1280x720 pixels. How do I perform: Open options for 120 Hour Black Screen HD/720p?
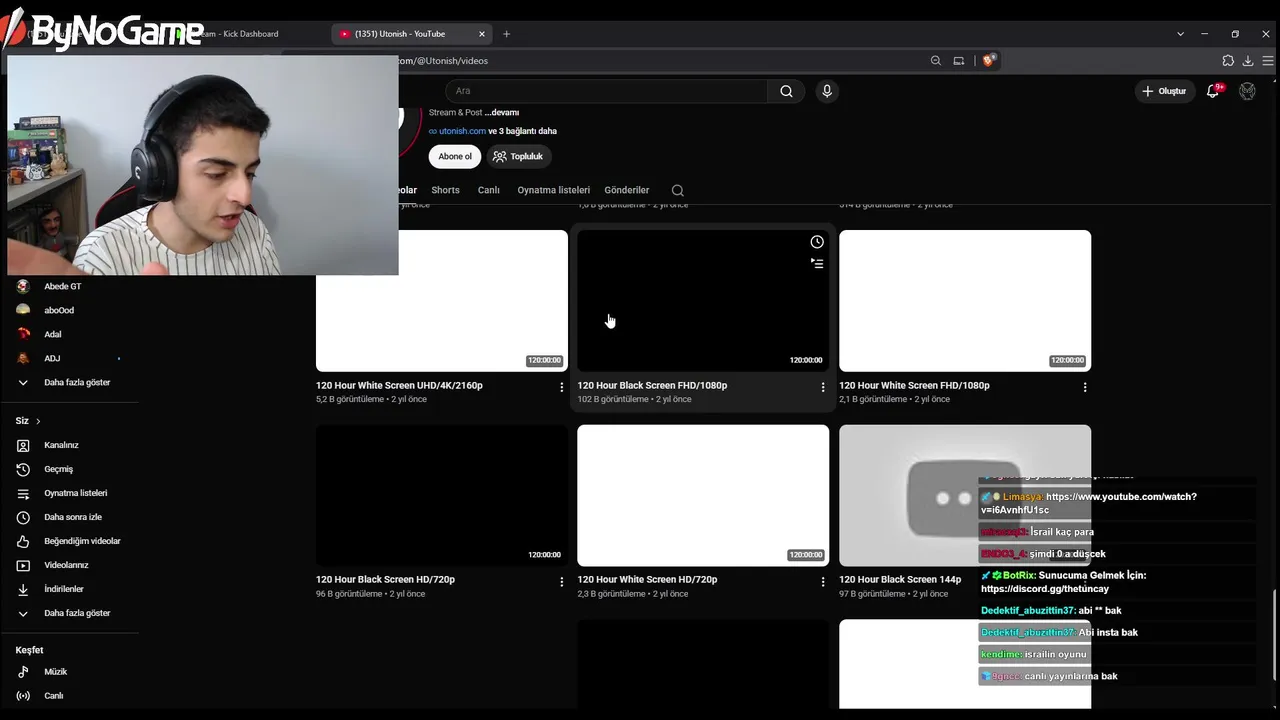click(x=561, y=581)
